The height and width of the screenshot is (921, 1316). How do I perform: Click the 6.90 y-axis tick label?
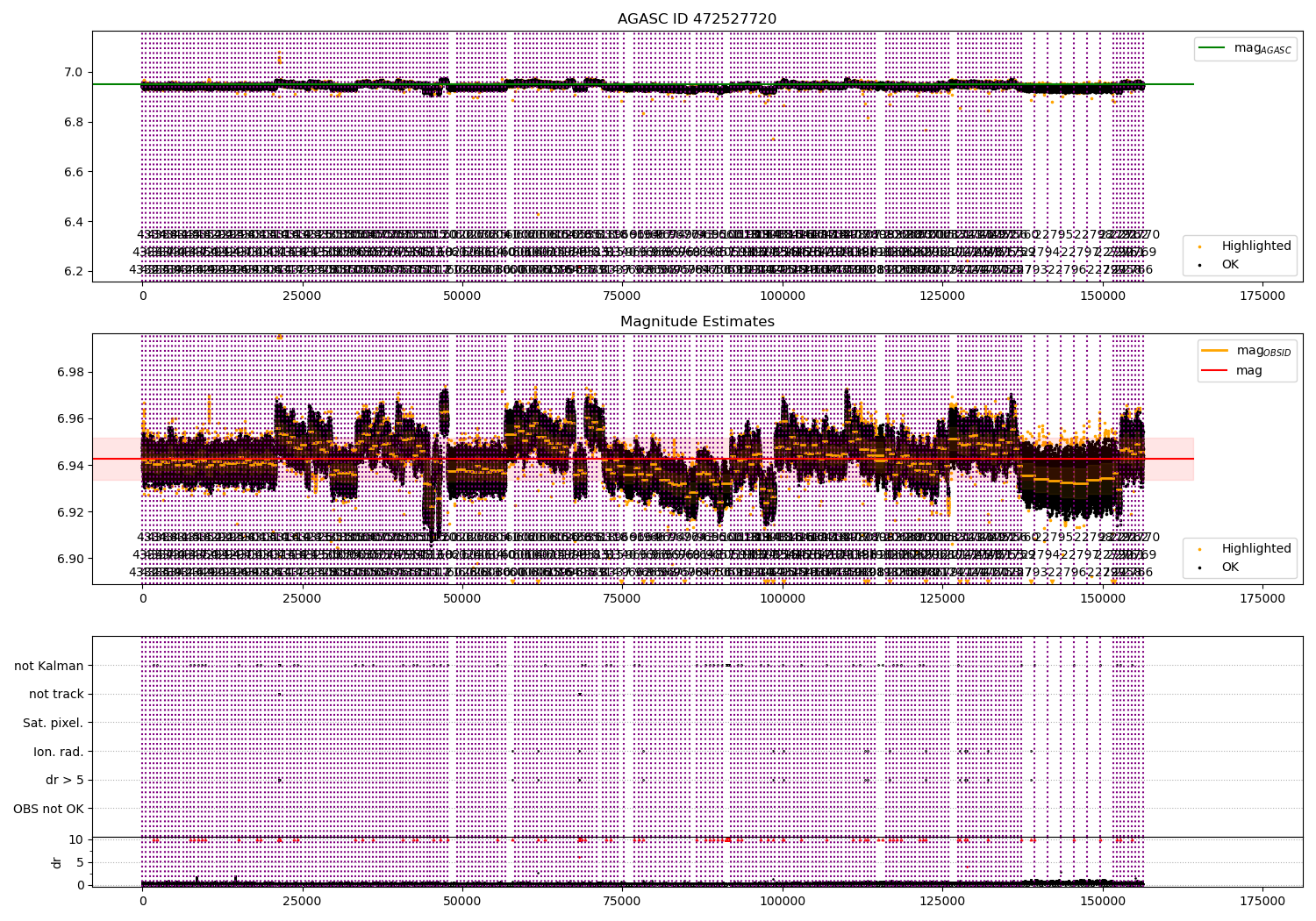tap(70, 559)
